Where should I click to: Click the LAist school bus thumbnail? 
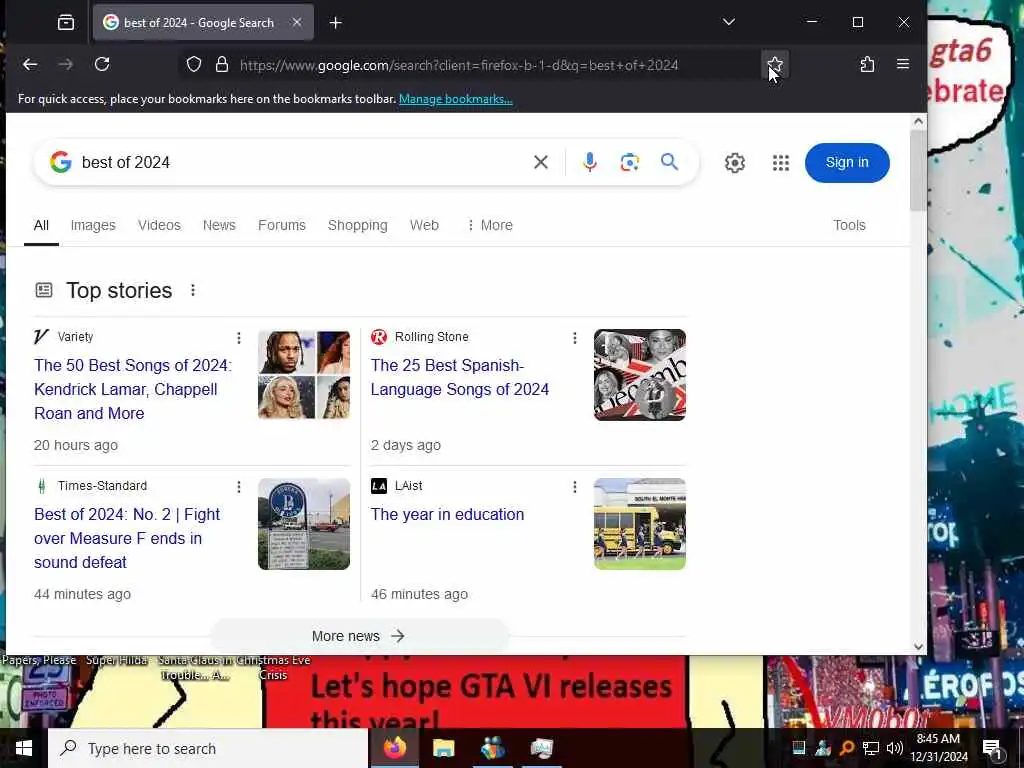click(x=639, y=524)
